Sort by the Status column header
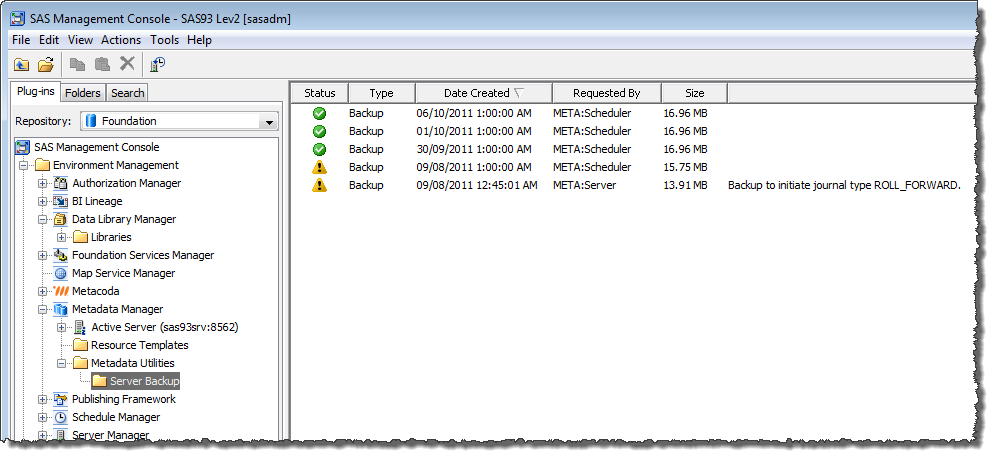 pyautogui.click(x=320, y=93)
